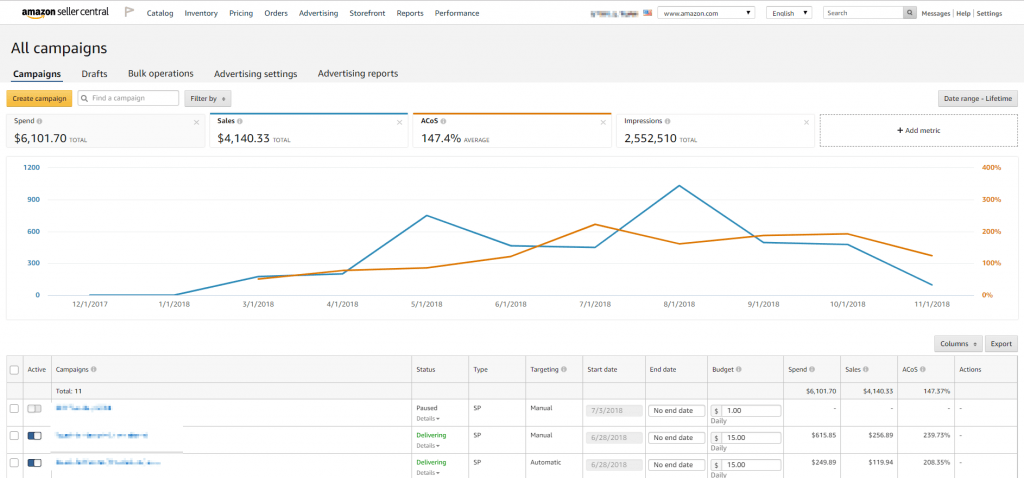Open the Pricing menu
The image size is (1024, 478).
(241, 13)
